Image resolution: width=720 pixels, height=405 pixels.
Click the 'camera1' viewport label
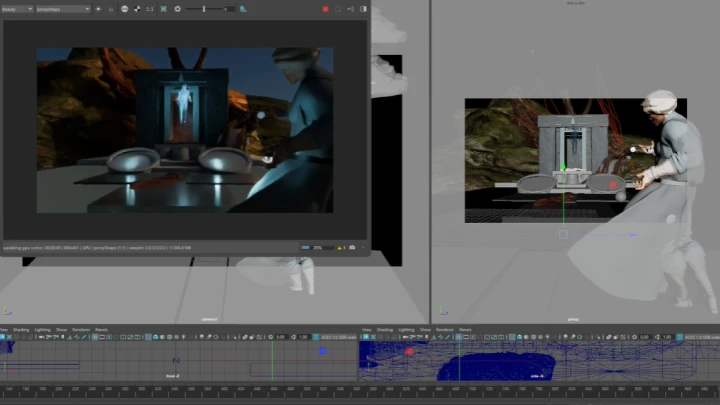(209, 319)
